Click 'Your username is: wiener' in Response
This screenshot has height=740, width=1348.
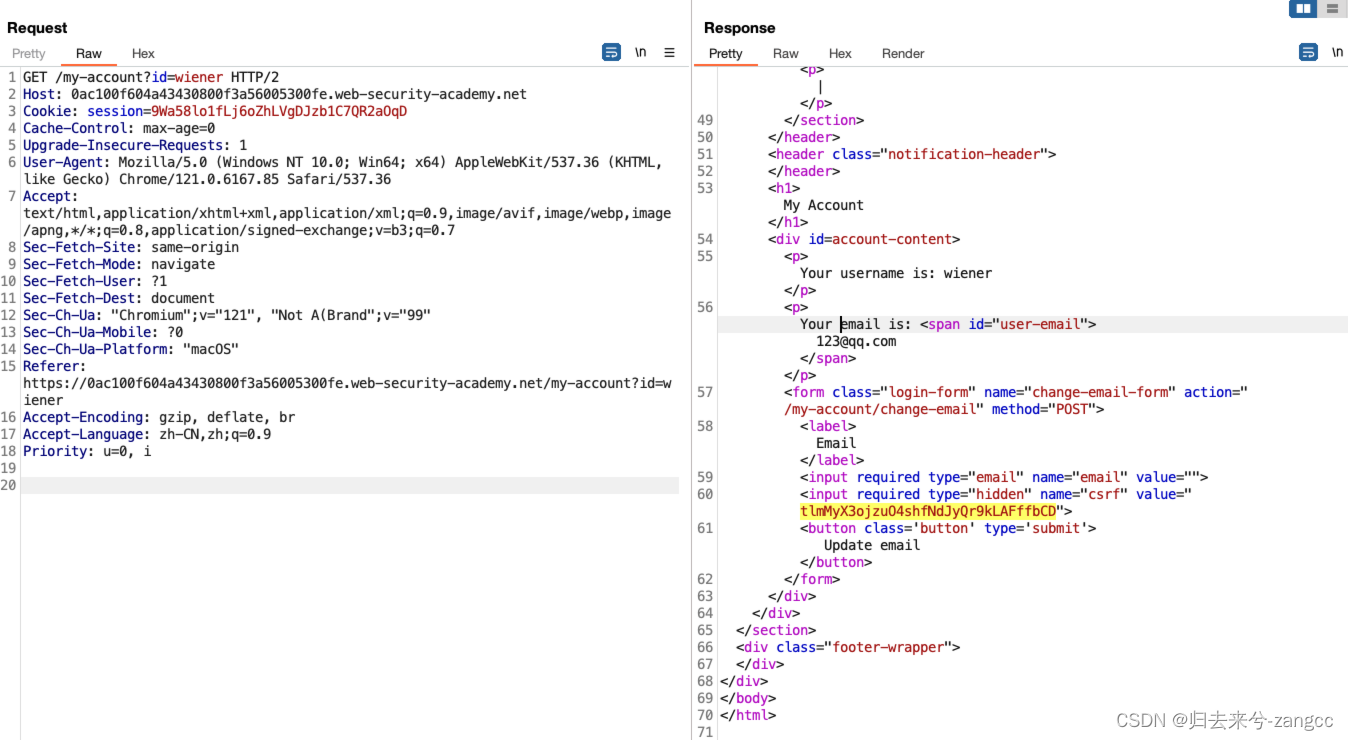tap(896, 273)
